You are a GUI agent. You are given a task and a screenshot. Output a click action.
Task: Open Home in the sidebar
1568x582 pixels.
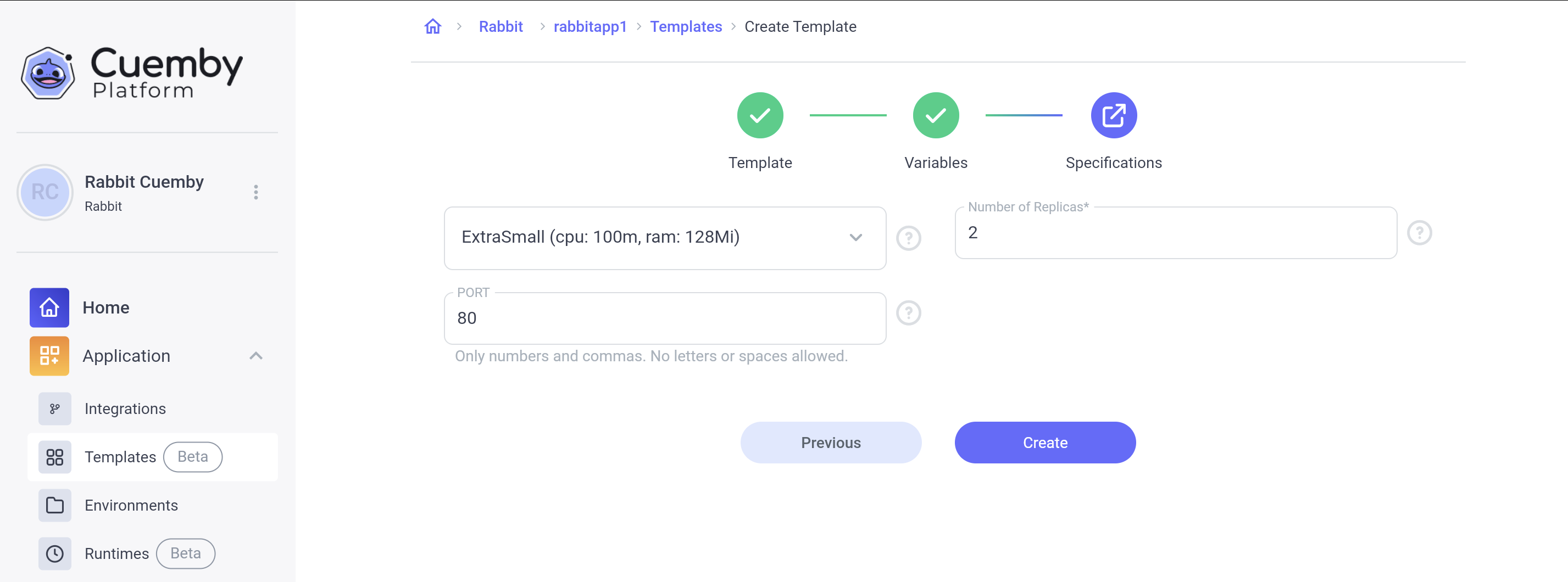click(105, 307)
